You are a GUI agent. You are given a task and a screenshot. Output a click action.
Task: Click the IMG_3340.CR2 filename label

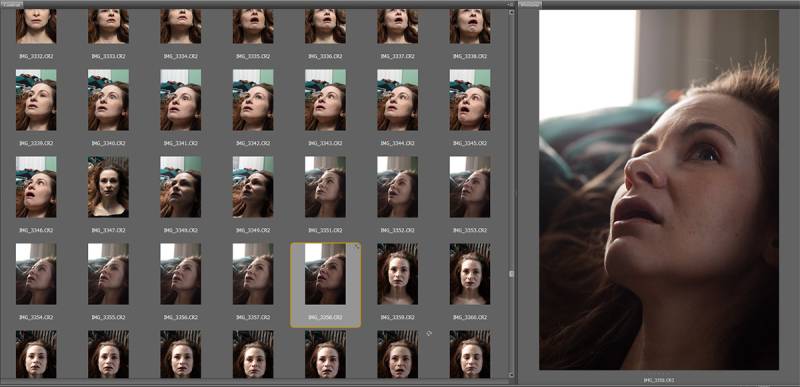click(x=108, y=144)
